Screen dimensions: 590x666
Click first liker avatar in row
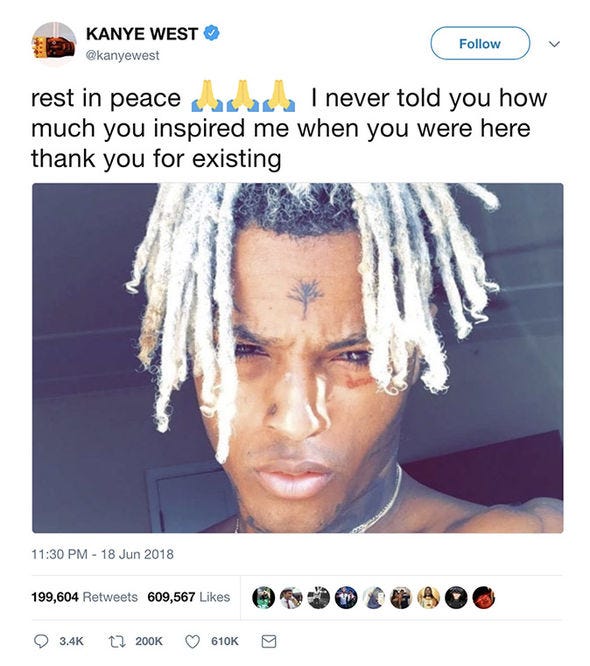click(x=263, y=598)
